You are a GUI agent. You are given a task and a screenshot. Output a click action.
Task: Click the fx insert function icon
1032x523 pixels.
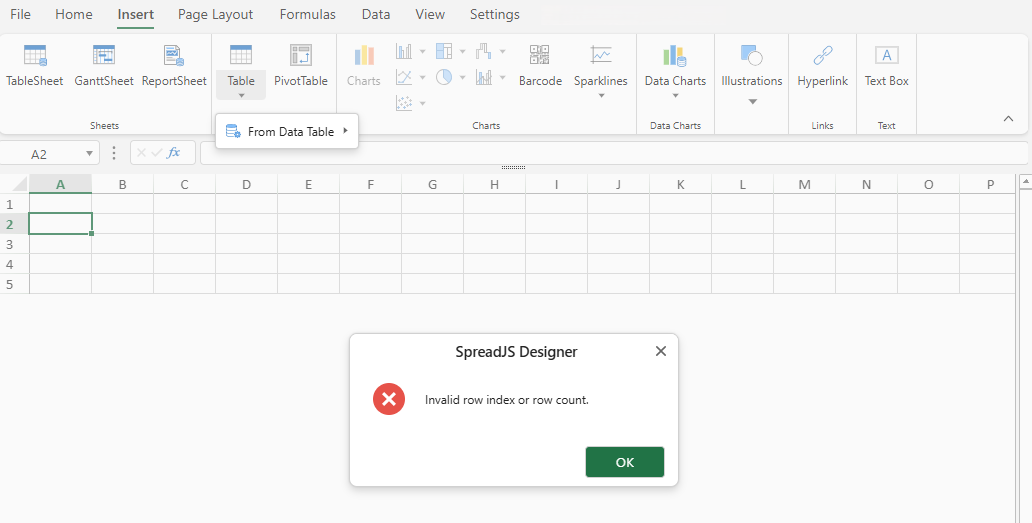tap(174, 153)
